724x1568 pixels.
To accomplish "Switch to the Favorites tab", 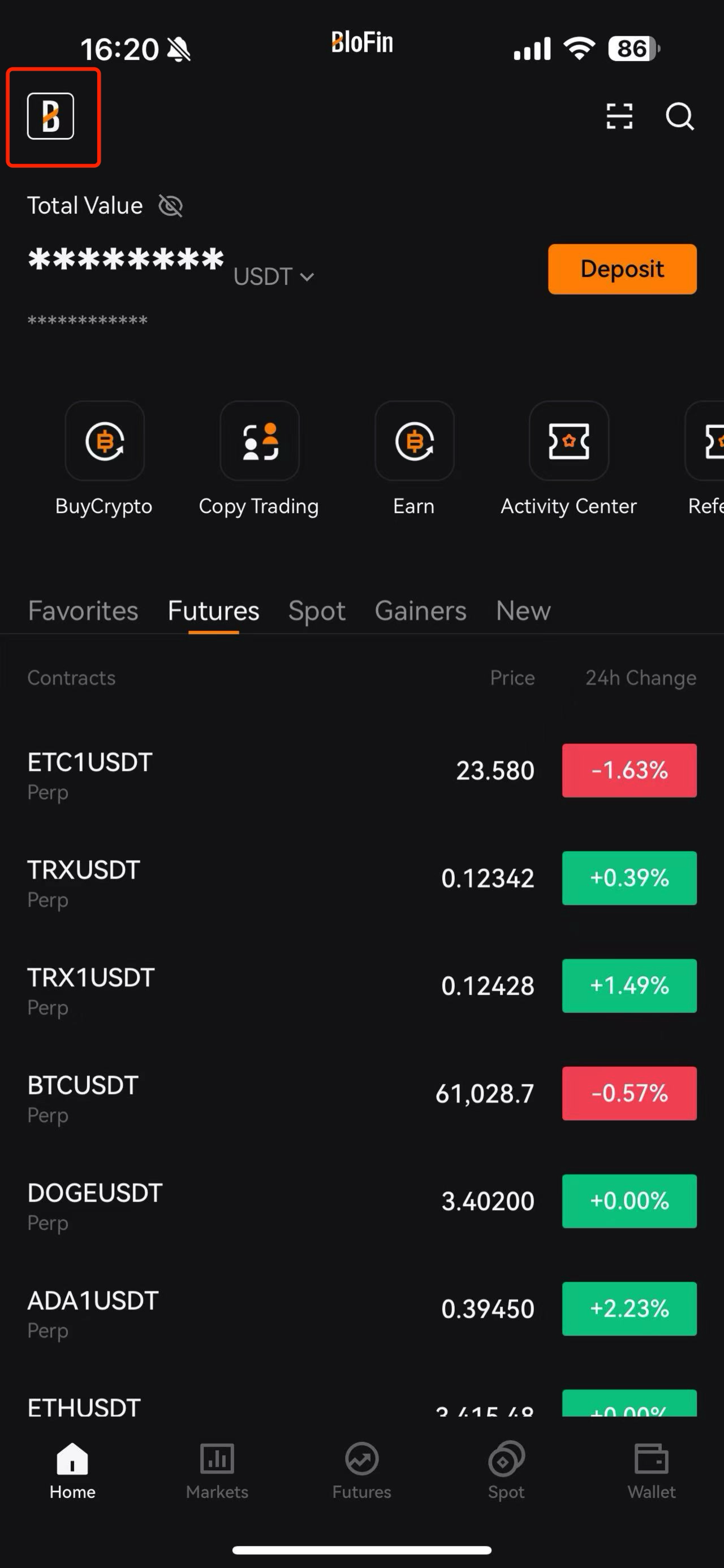I will [83, 610].
